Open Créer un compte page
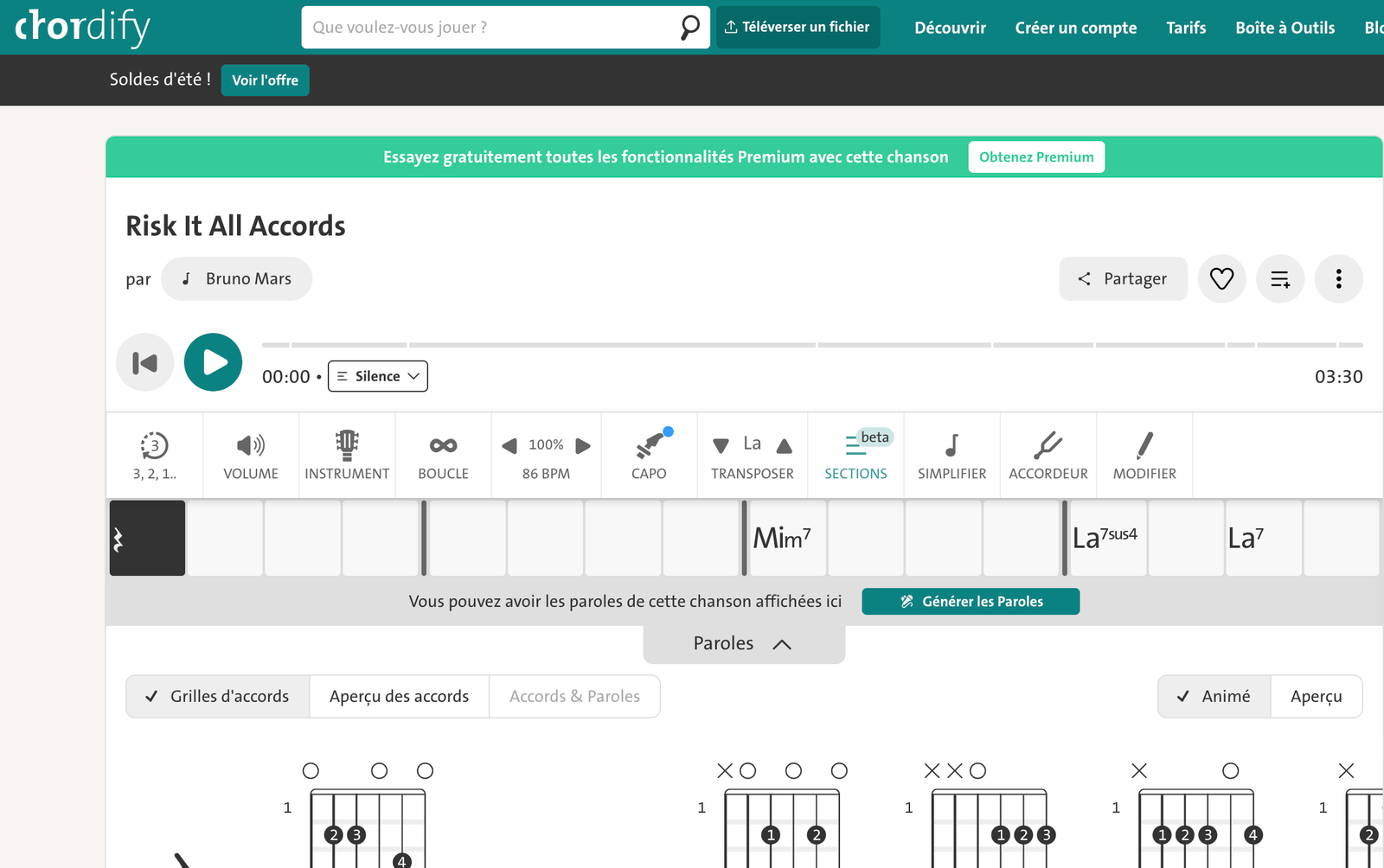1384x868 pixels. pyautogui.click(x=1076, y=28)
